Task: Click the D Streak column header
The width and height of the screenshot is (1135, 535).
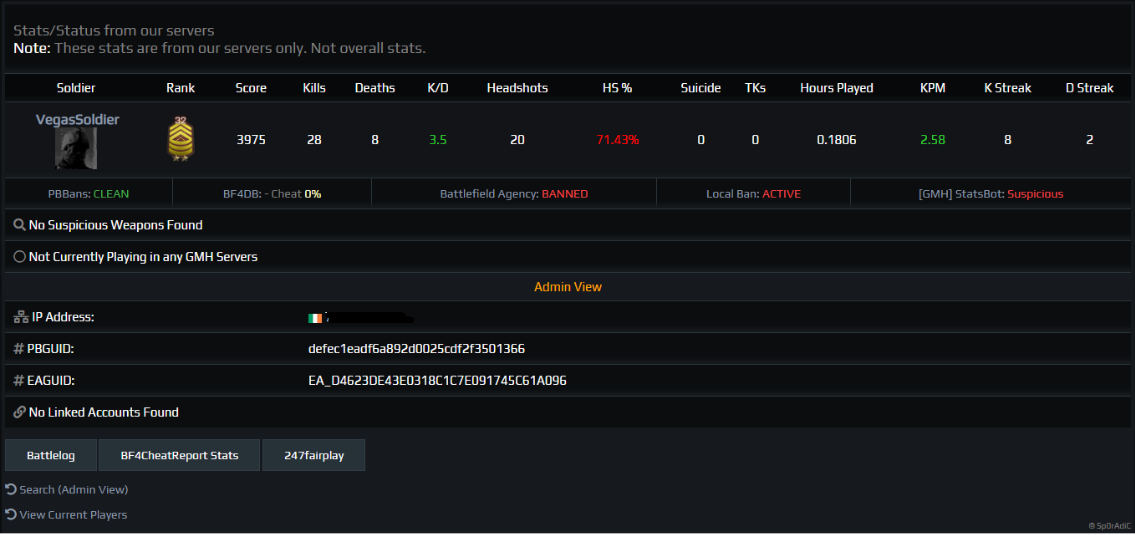Action: coord(1089,88)
